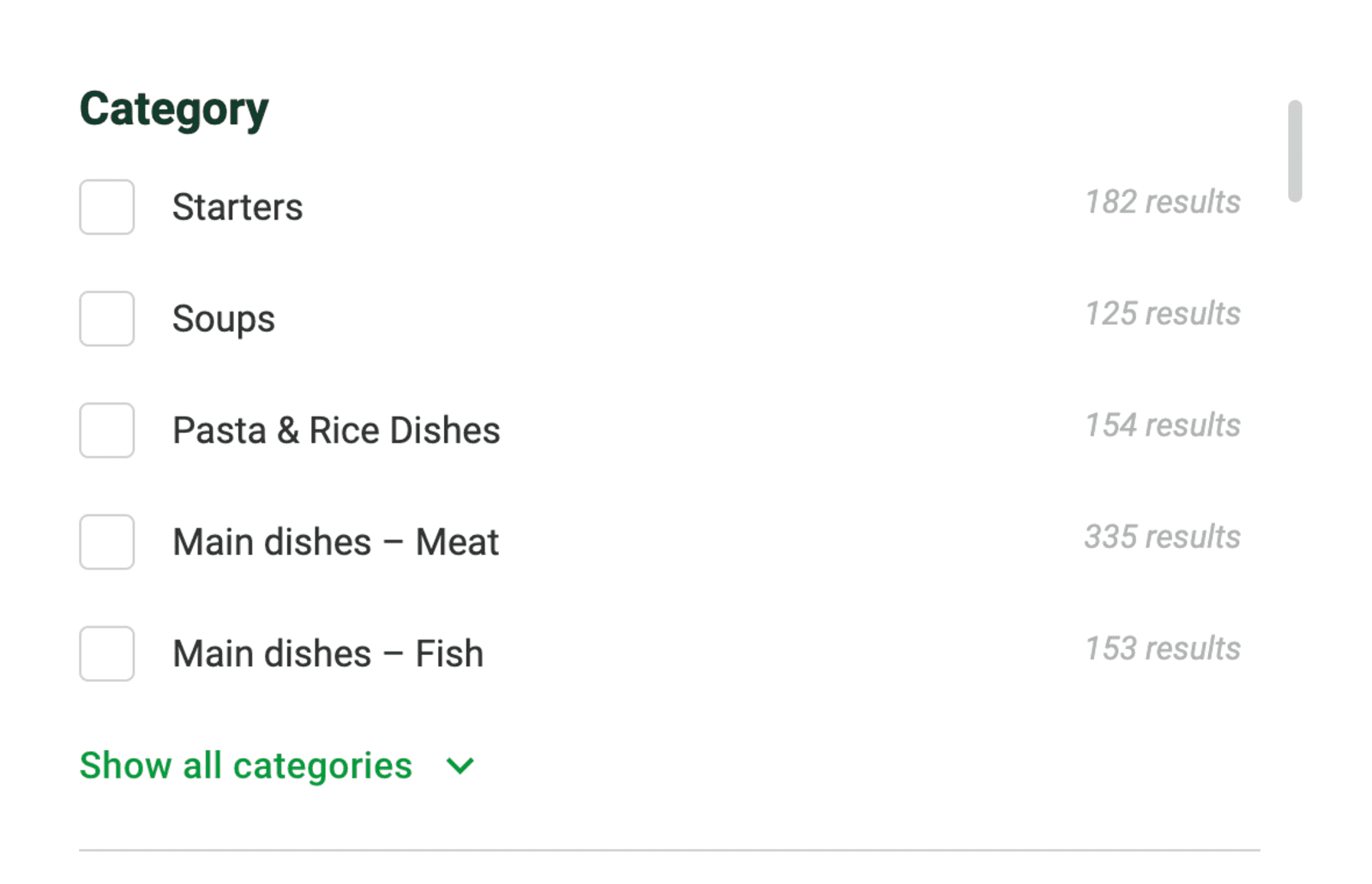Enable the Pasta & Rice Dishes checkbox
Image resolution: width=1372 pixels, height=884 pixels.
point(107,430)
